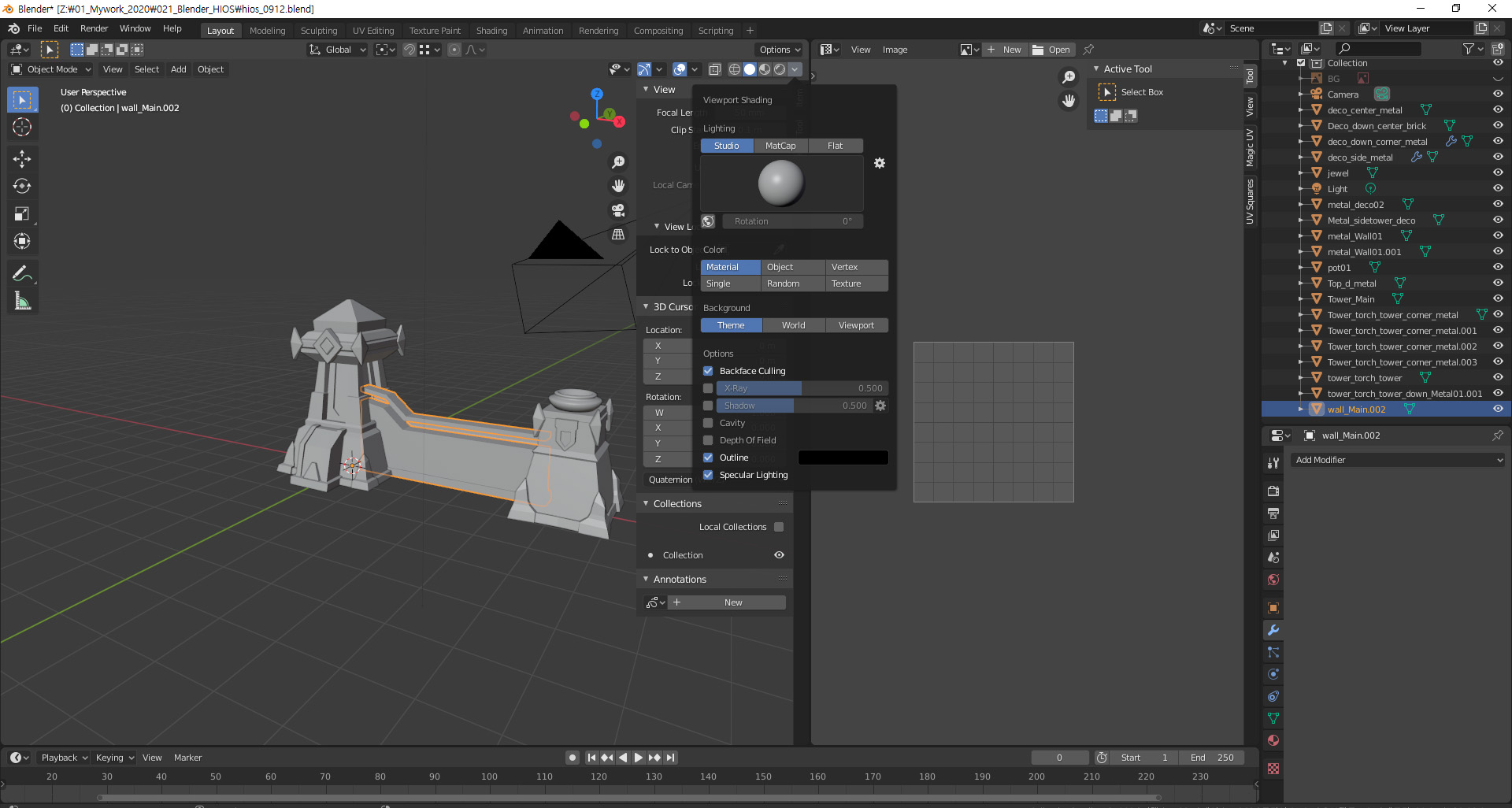Toggle camera view icon in 3D viewport
This screenshot has width=1512, height=808.
(618, 210)
